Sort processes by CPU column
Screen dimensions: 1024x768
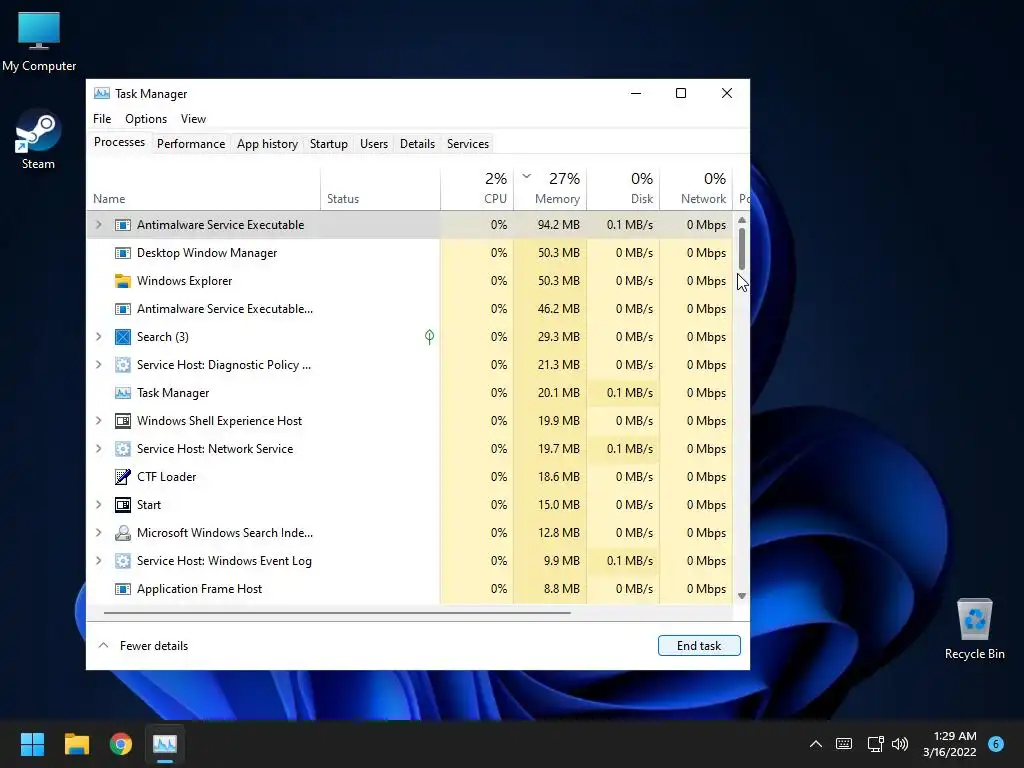[x=477, y=189]
